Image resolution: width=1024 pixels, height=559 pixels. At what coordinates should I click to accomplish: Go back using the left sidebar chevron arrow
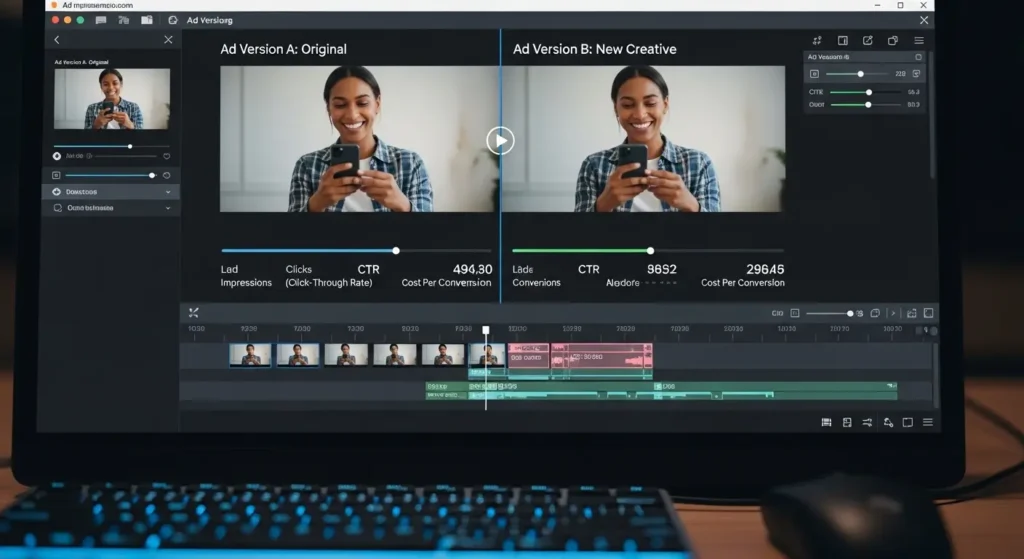[x=57, y=40]
